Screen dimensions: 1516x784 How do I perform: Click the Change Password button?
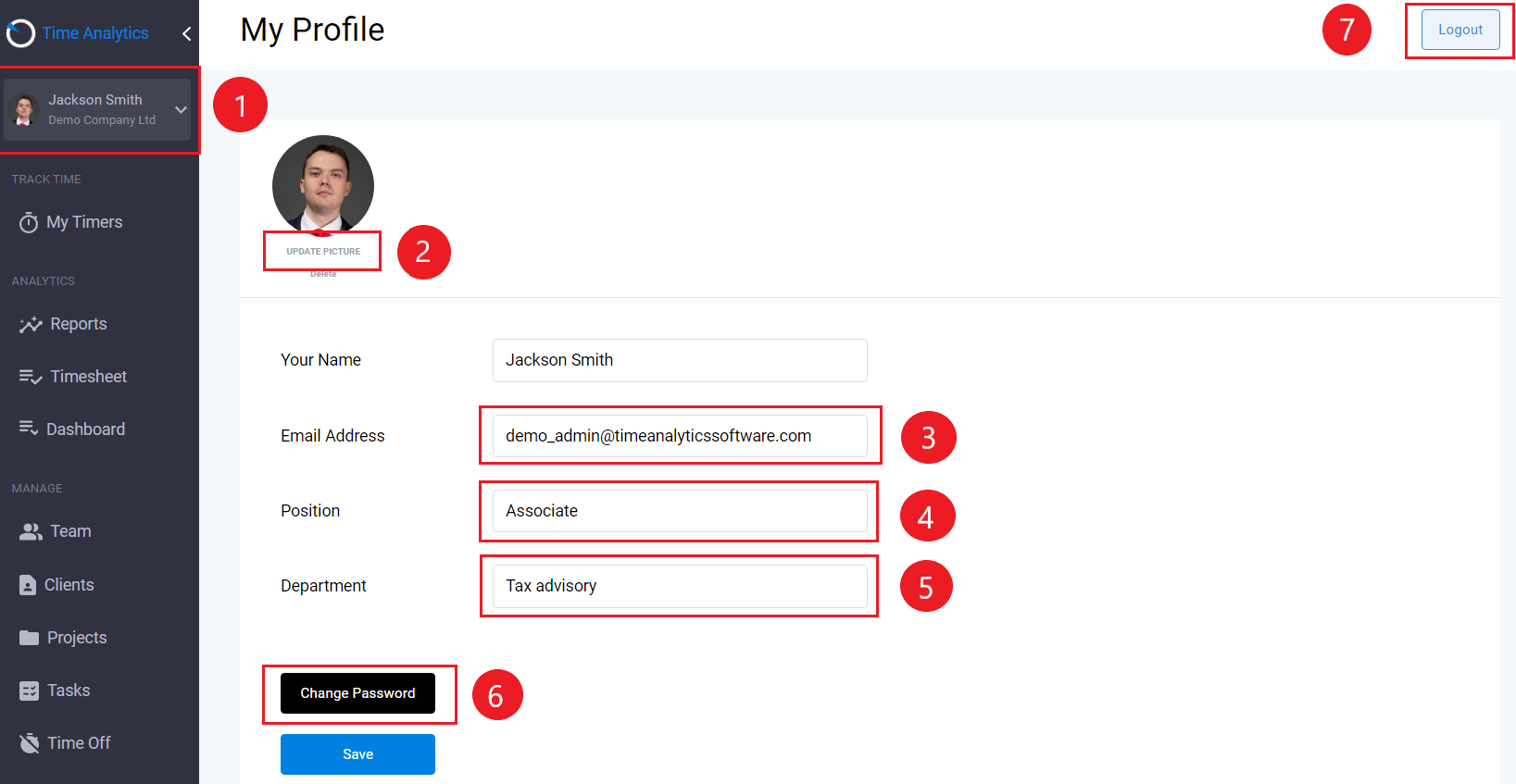point(357,693)
